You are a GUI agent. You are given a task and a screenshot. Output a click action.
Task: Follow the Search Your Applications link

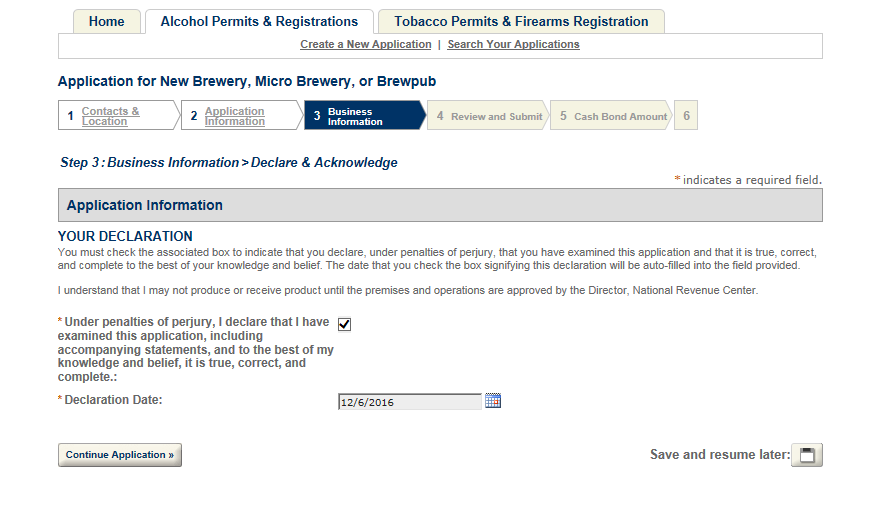(x=513, y=44)
